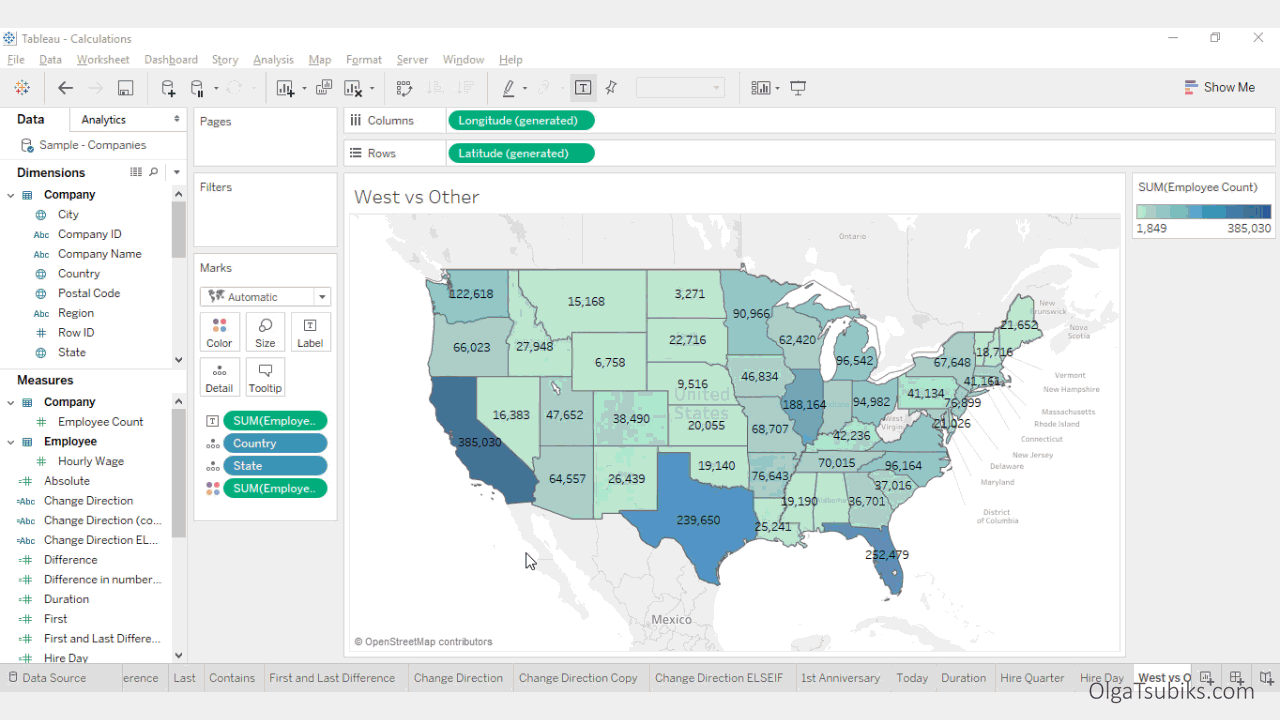Viewport: 1280px width, 720px height.
Task: Click the Size button on Marks card
Action: tap(264, 331)
